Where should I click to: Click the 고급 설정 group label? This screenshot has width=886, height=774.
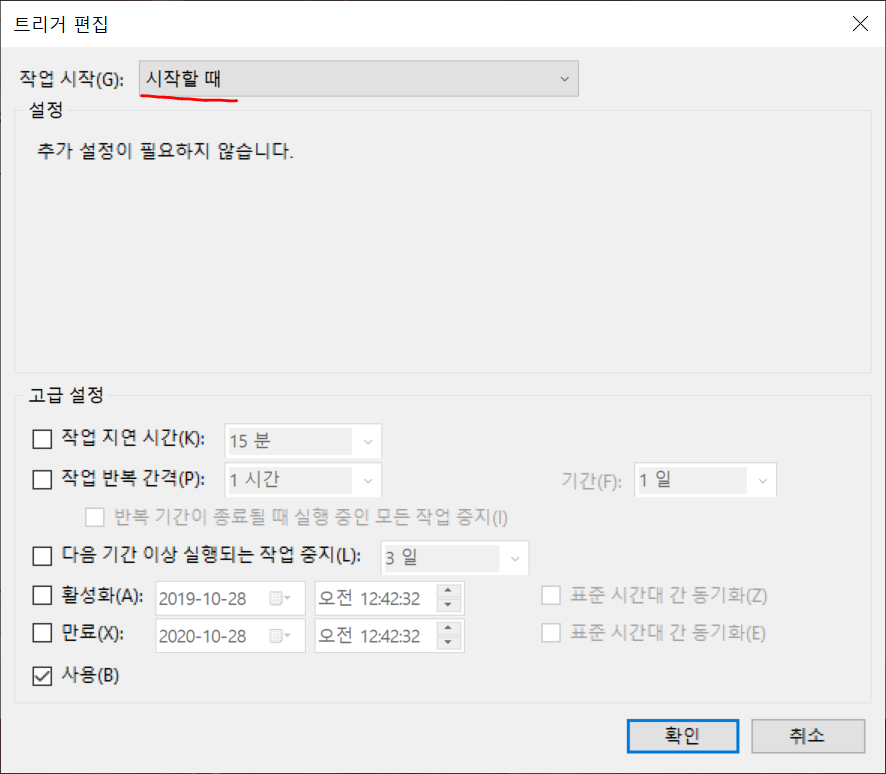click(x=66, y=395)
